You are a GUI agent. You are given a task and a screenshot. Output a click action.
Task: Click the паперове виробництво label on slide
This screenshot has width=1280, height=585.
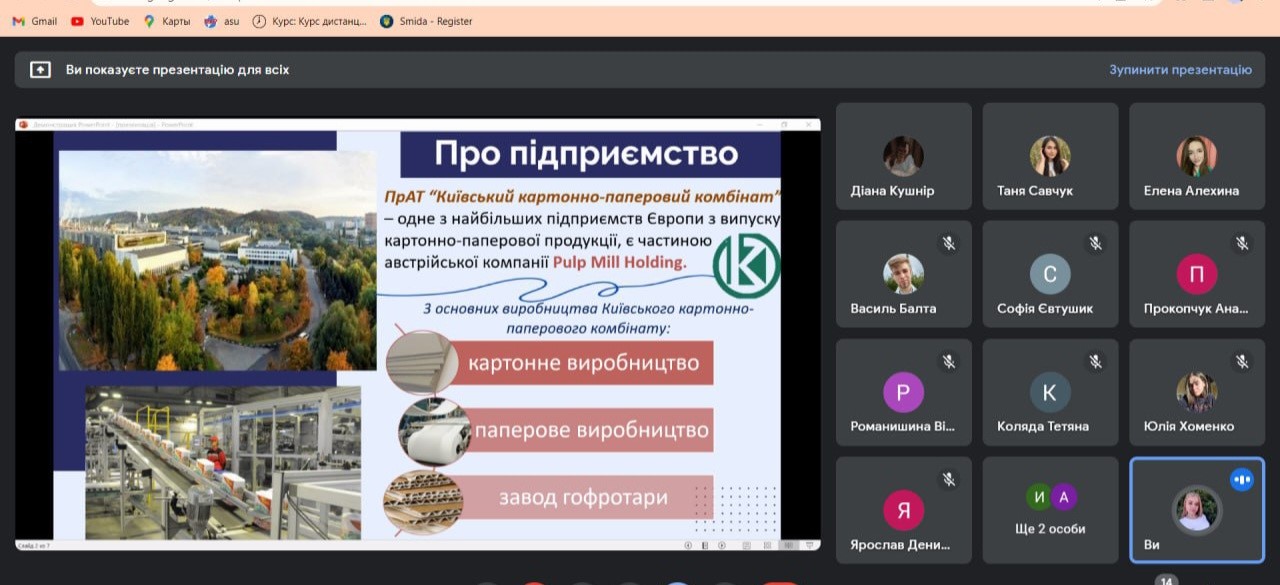592,430
